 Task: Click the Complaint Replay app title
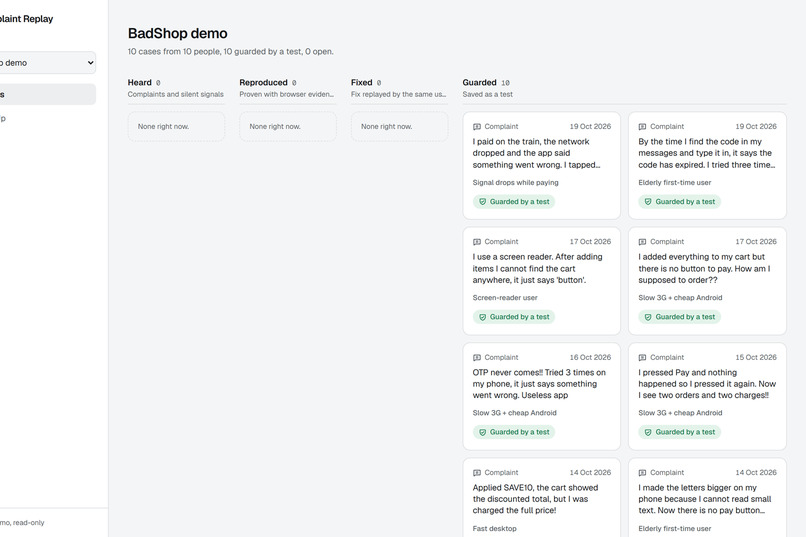click(26, 19)
